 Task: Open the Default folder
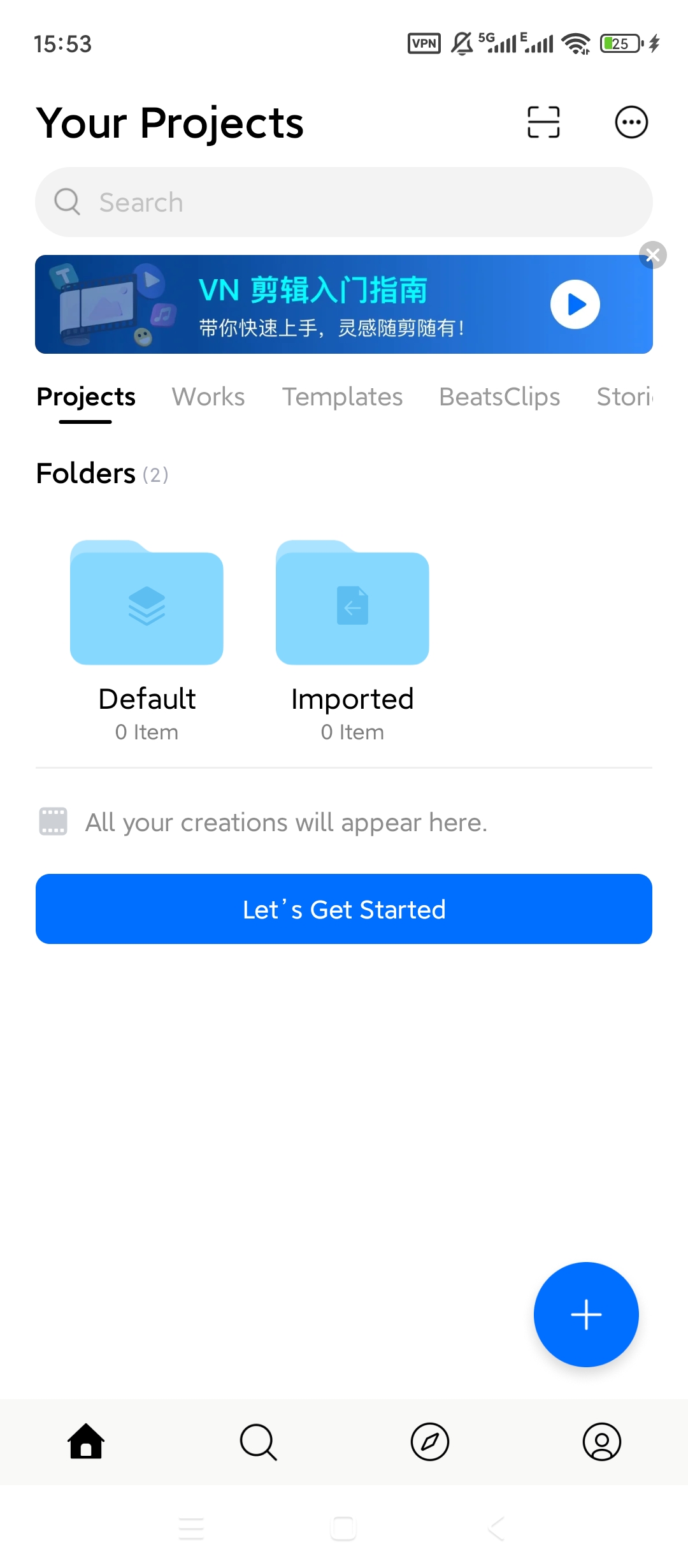pyautogui.click(x=147, y=604)
